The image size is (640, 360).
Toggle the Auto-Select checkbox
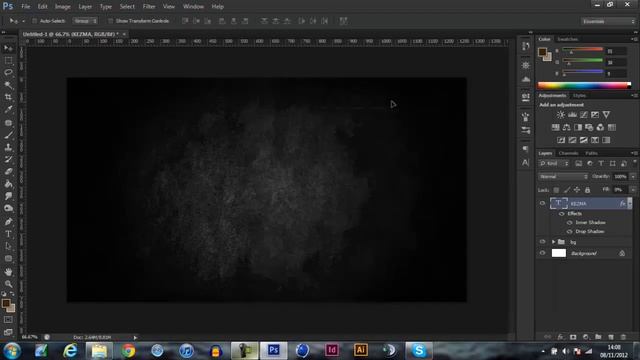(34, 21)
